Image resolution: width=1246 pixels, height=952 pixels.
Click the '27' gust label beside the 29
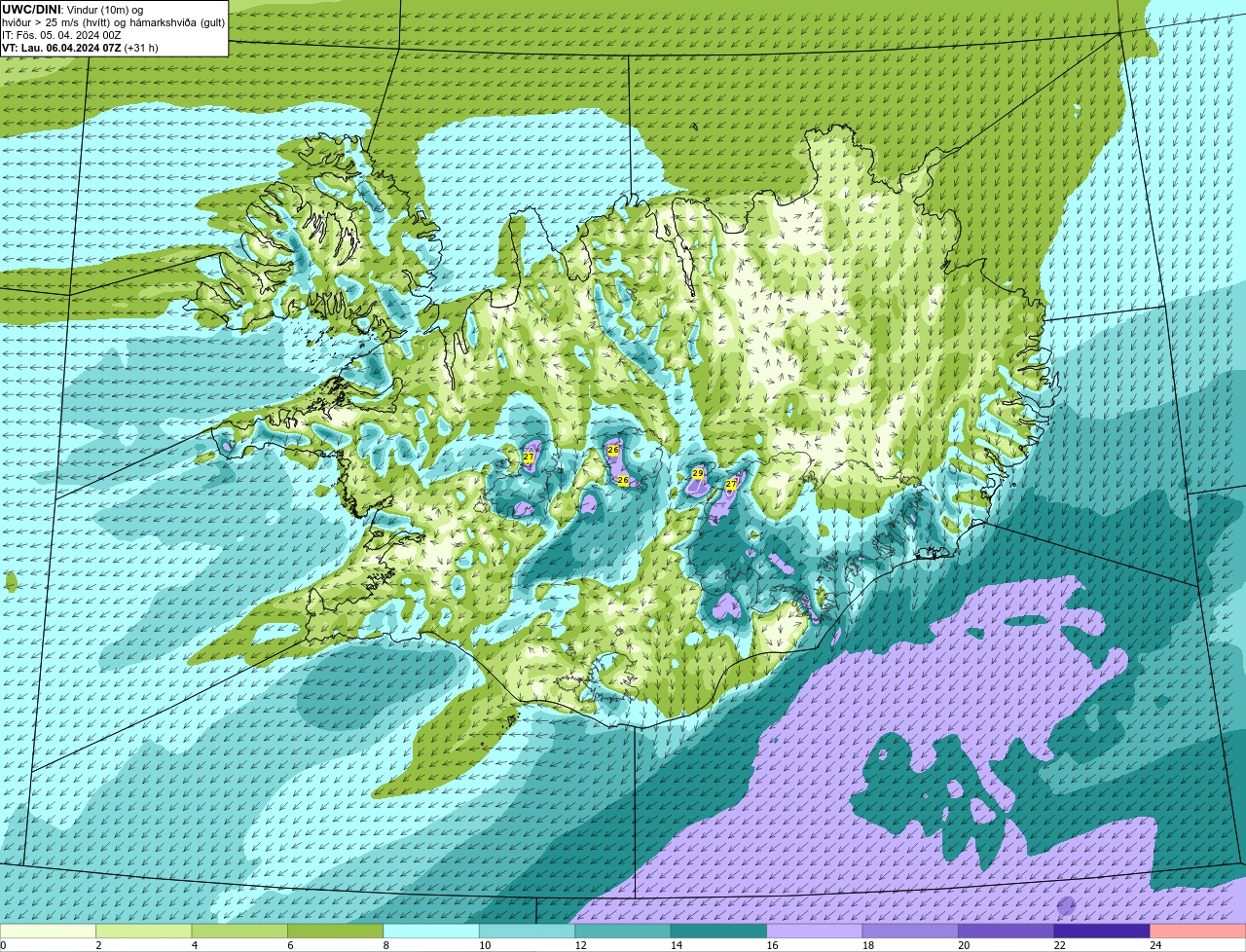(x=731, y=484)
